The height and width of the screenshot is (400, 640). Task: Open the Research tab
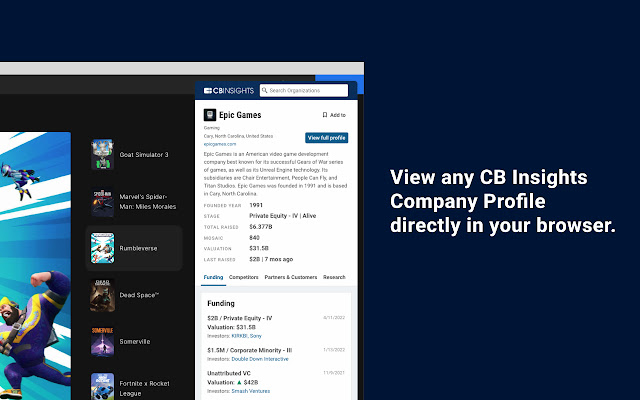pos(334,277)
